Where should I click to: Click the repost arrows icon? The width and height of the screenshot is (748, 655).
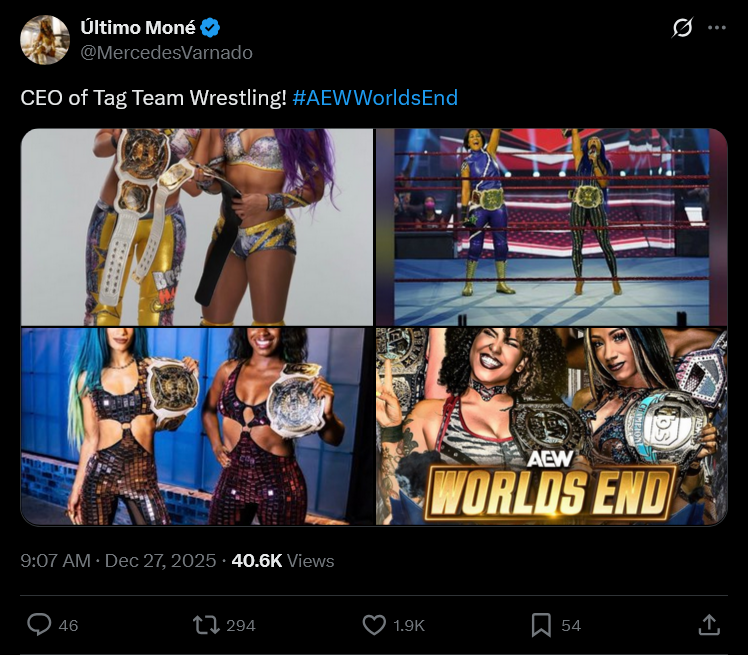206,625
